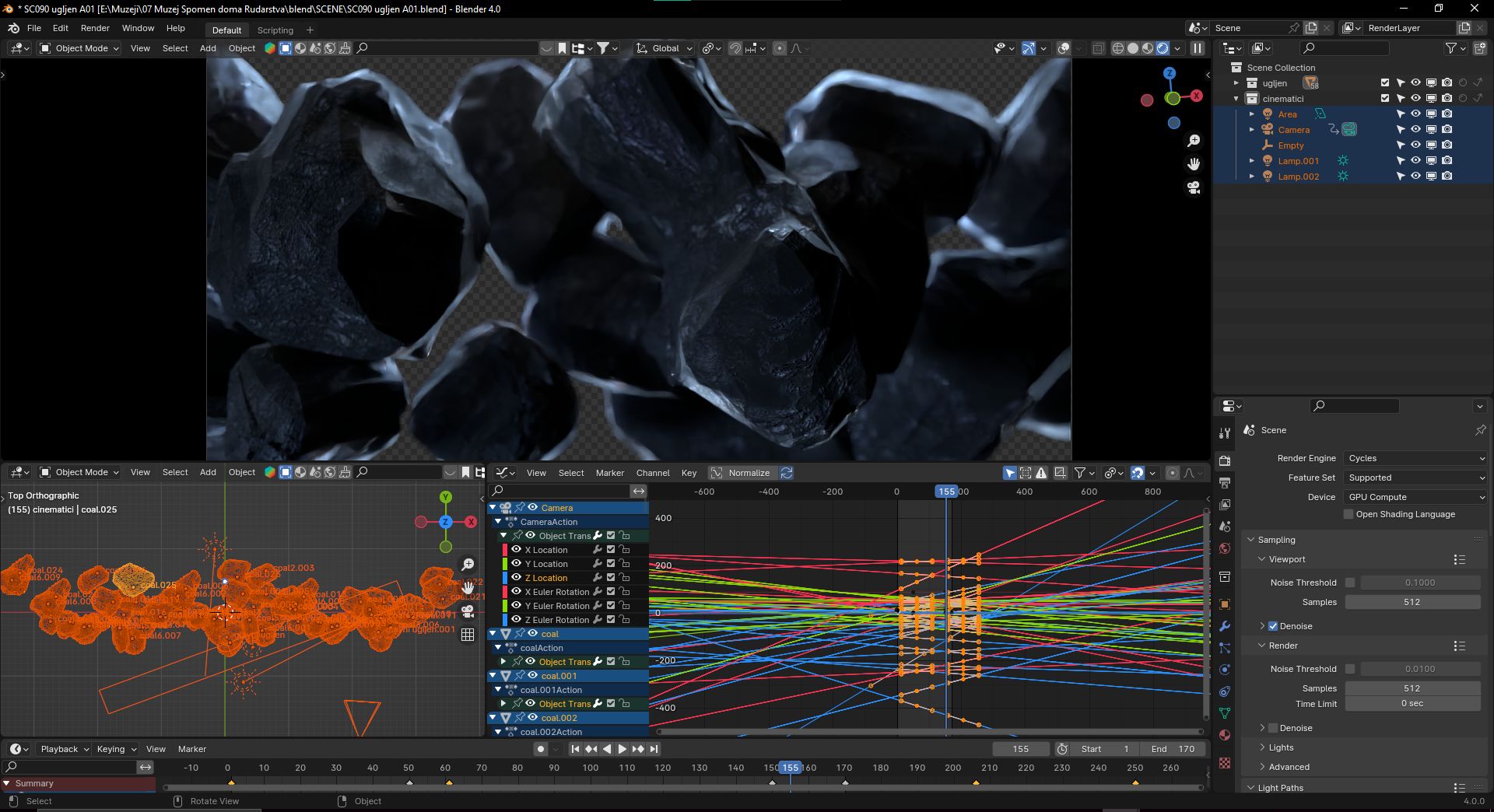Toggle camera view gizmo in main viewport
The height and width of the screenshot is (812, 1494).
pyautogui.click(x=1194, y=187)
